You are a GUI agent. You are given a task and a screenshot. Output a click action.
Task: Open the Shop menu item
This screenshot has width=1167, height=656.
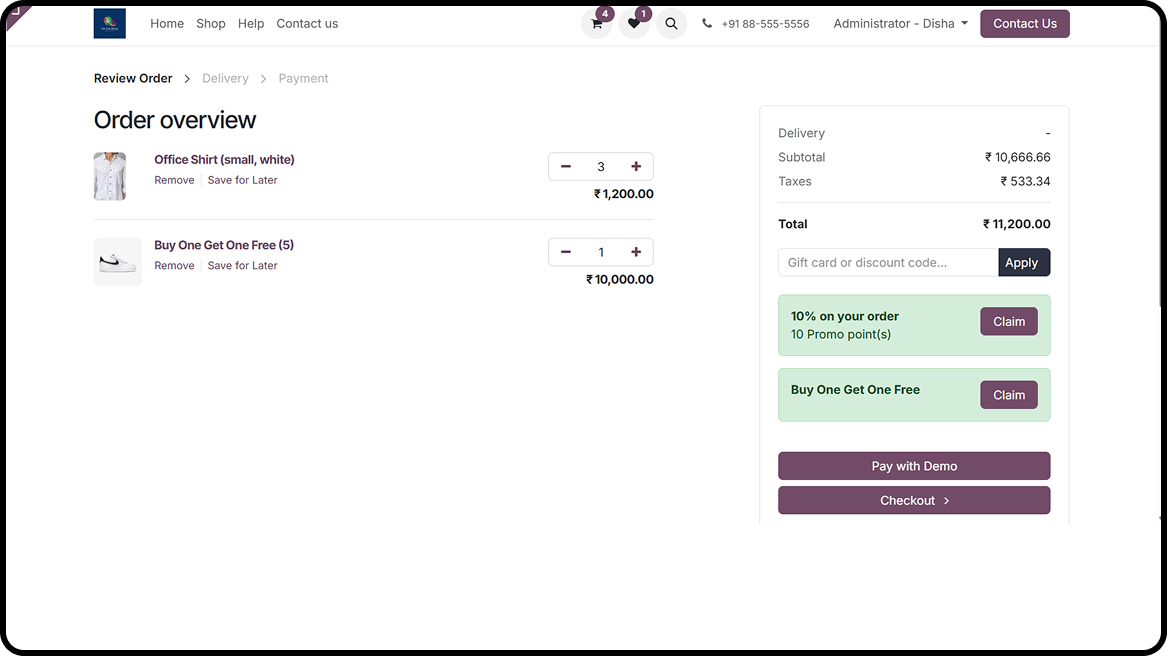[211, 24]
